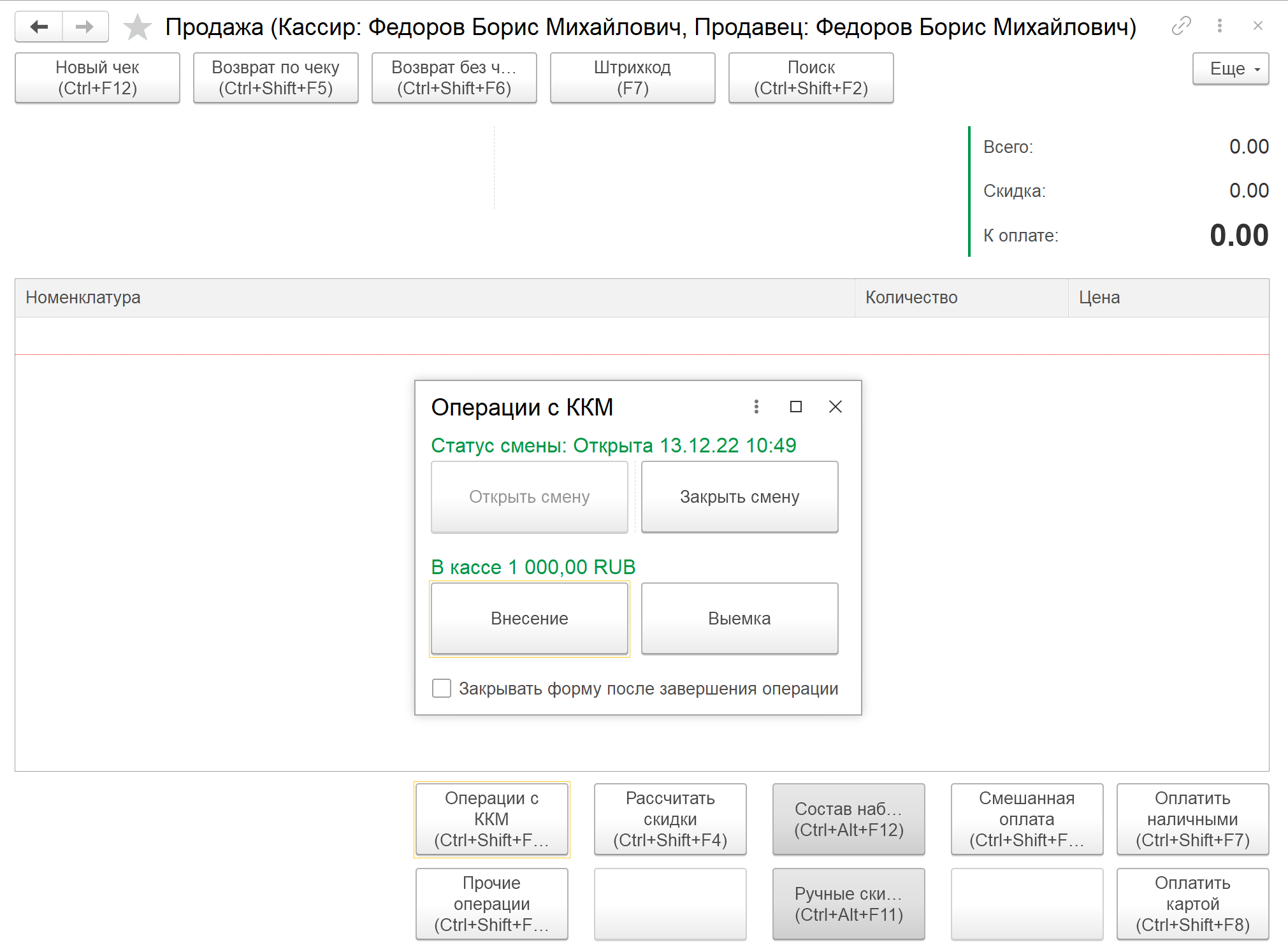1288x952 pixels.
Task: Expand the Еще dropdown menu
Action: pyautogui.click(x=1230, y=69)
